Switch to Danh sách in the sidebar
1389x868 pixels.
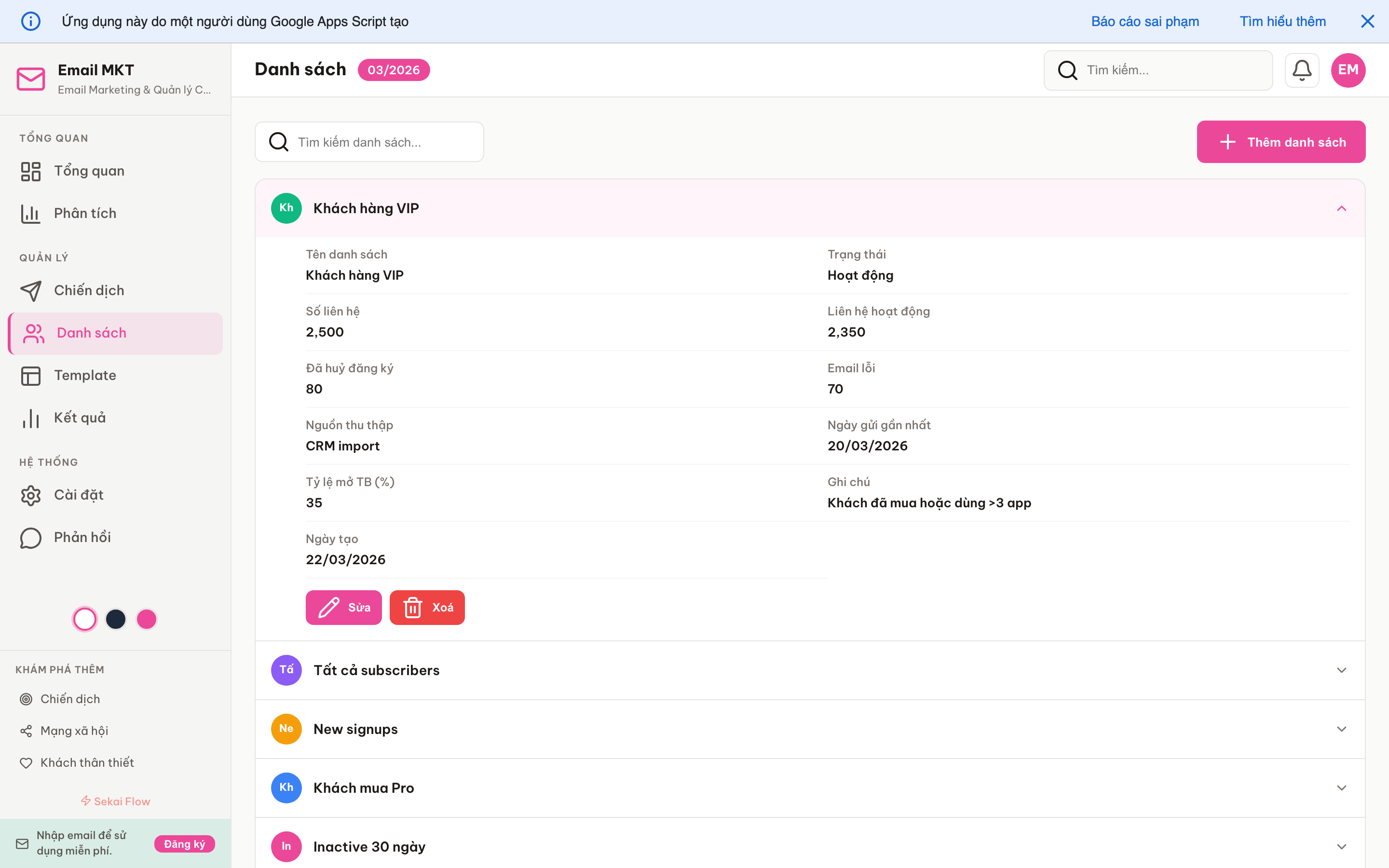[91, 332]
